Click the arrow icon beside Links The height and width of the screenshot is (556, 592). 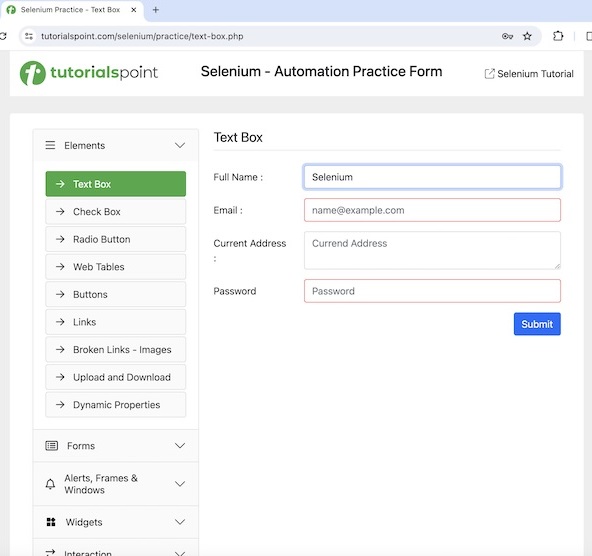tap(60, 322)
